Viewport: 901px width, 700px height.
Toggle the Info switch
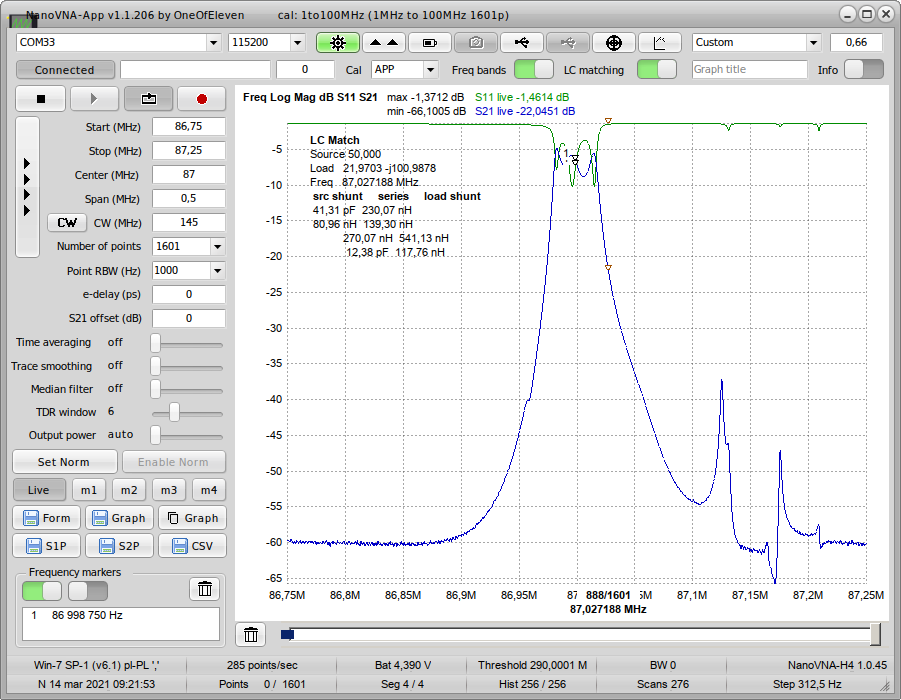pos(863,70)
